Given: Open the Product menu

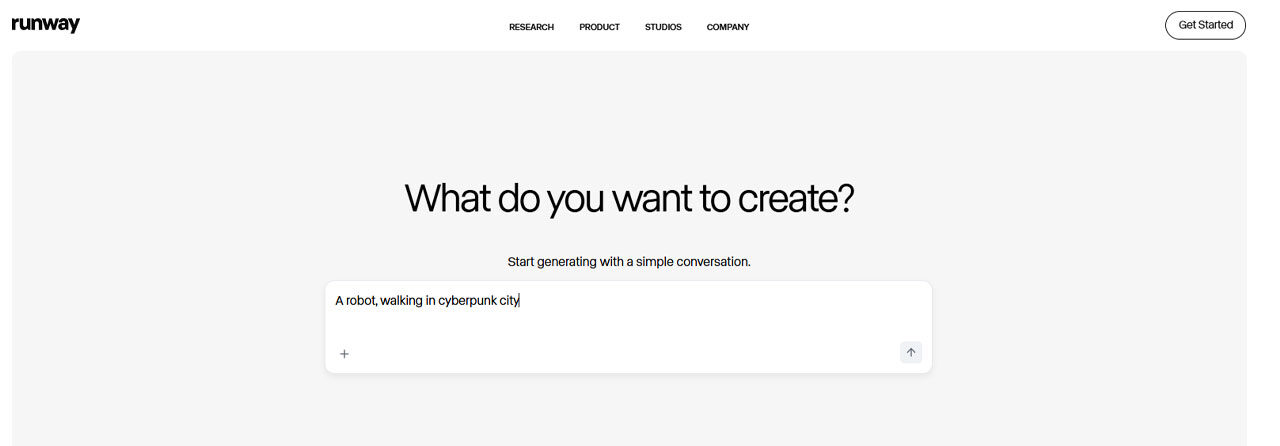Looking at the screenshot, I should (599, 27).
